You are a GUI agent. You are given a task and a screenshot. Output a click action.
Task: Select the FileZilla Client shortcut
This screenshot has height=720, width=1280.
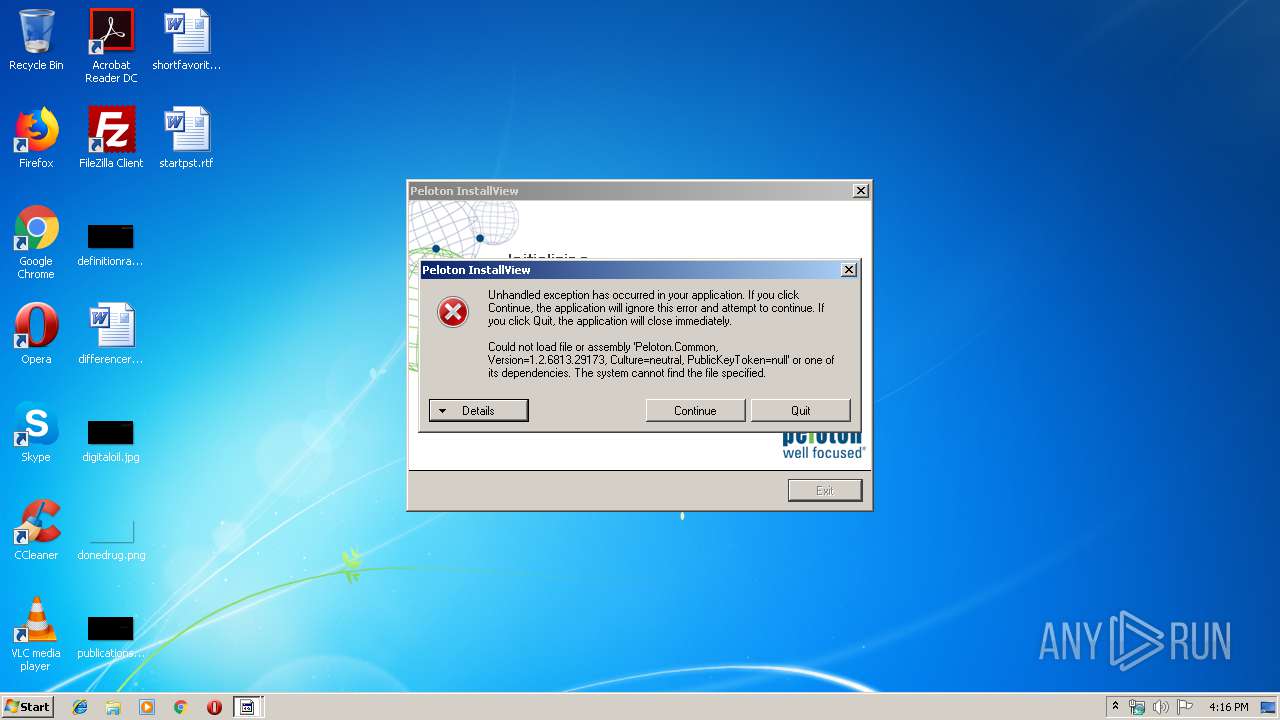[111, 138]
